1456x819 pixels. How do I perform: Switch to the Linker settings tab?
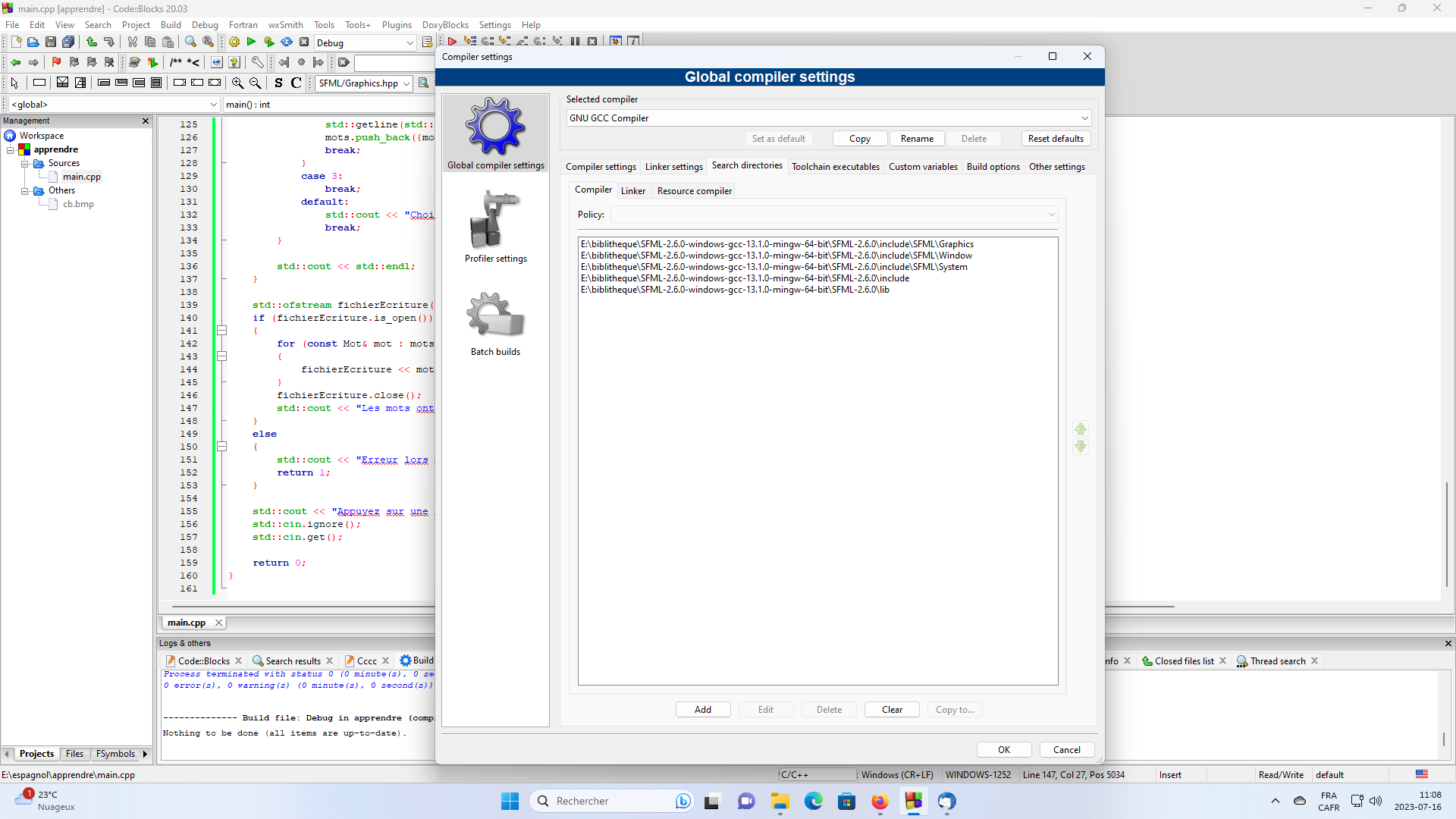673,167
